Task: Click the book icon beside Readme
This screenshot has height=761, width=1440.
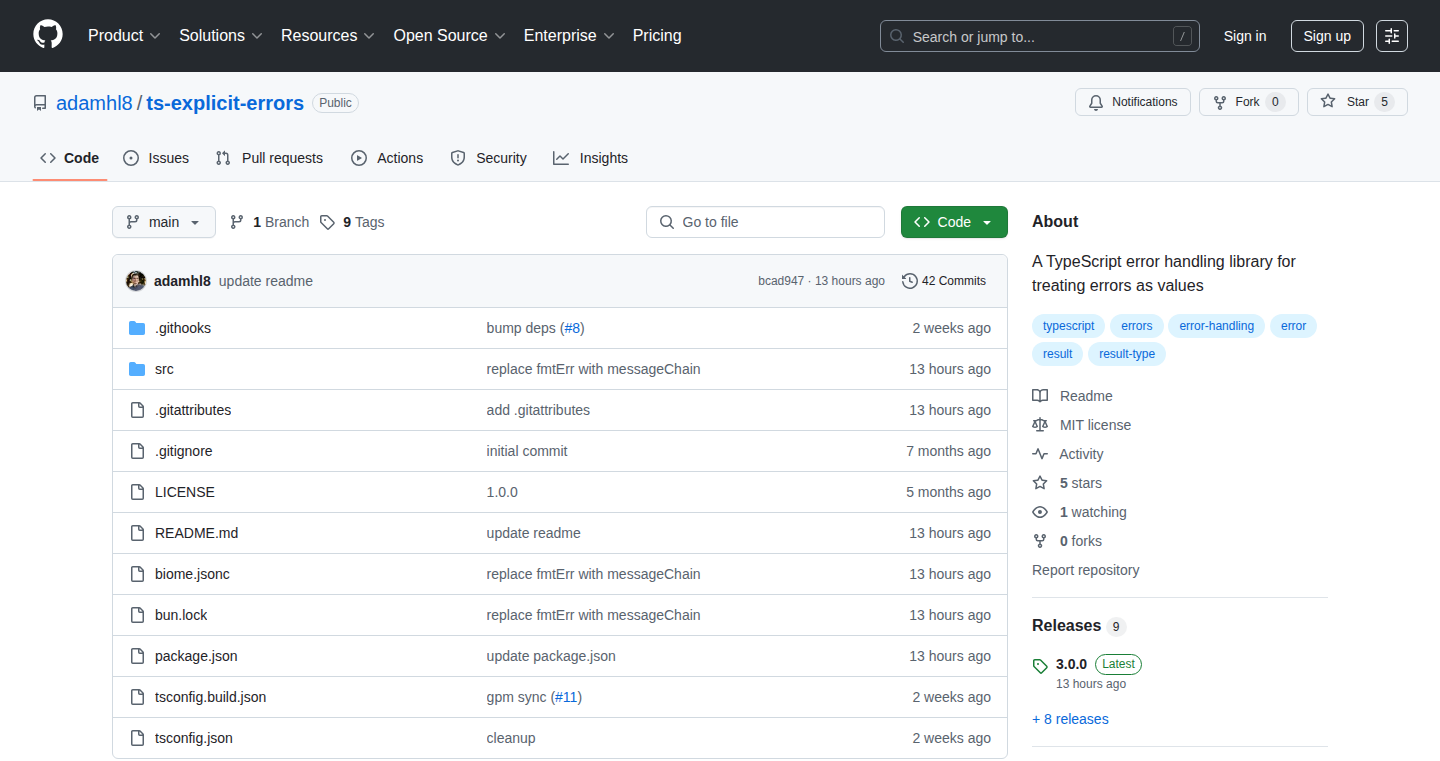Action: click(x=1040, y=396)
